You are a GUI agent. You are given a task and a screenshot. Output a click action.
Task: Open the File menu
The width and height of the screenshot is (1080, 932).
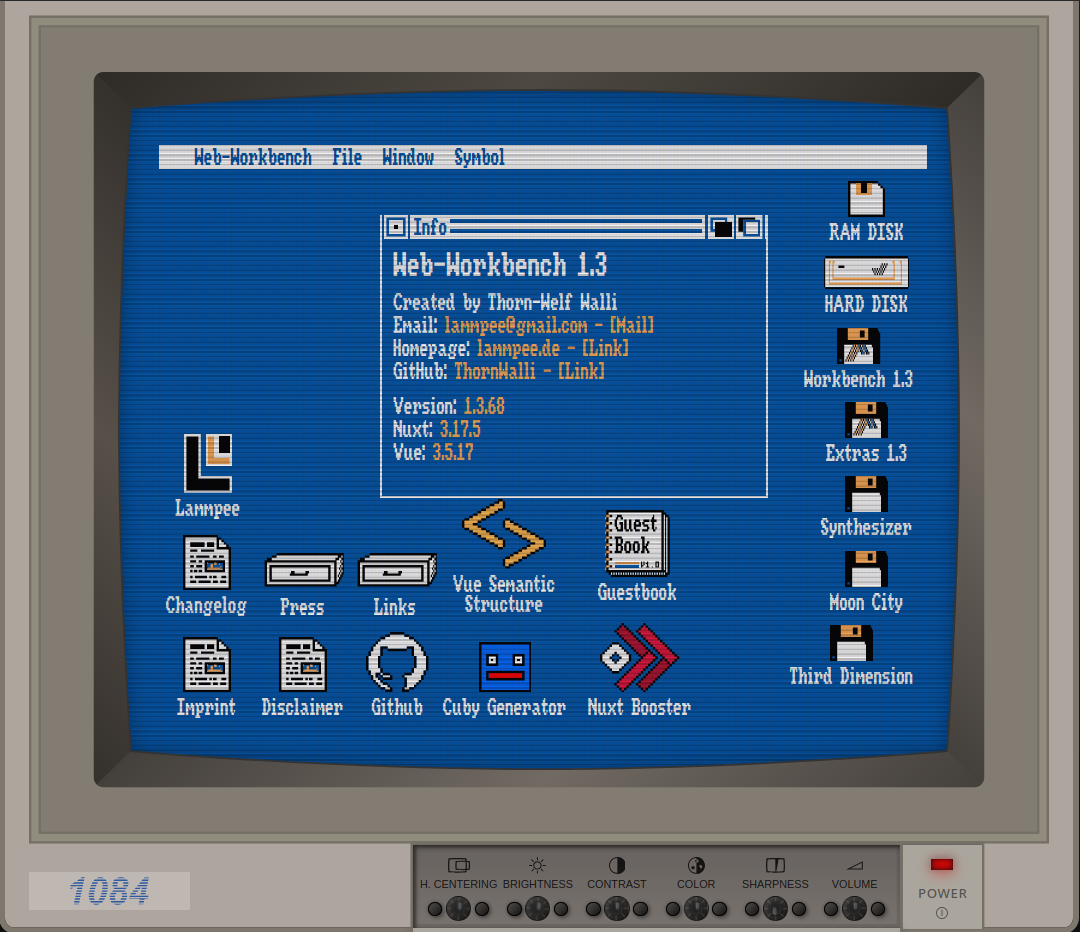pos(347,158)
